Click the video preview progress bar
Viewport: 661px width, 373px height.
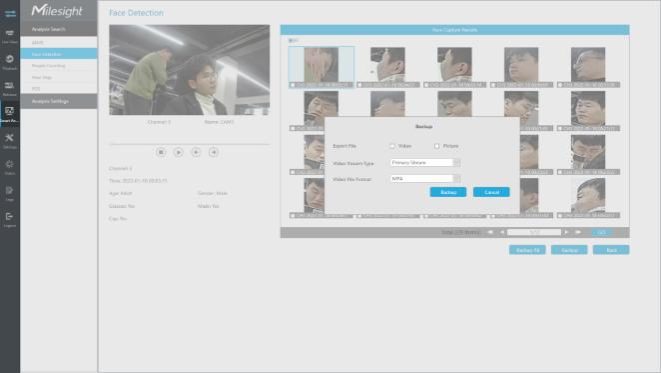(x=189, y=144)
